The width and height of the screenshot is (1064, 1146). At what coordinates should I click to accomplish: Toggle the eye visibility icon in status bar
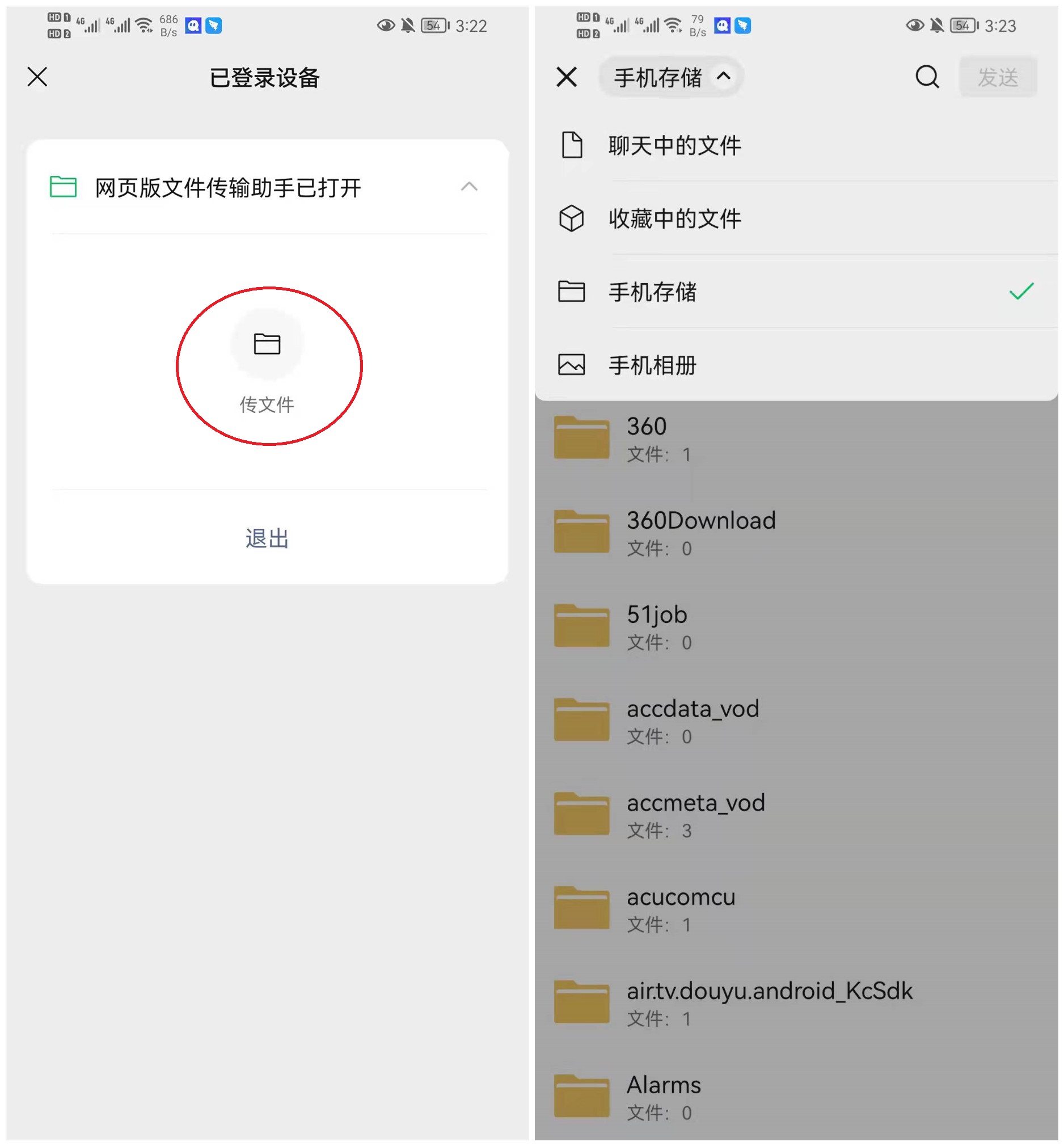385,26
